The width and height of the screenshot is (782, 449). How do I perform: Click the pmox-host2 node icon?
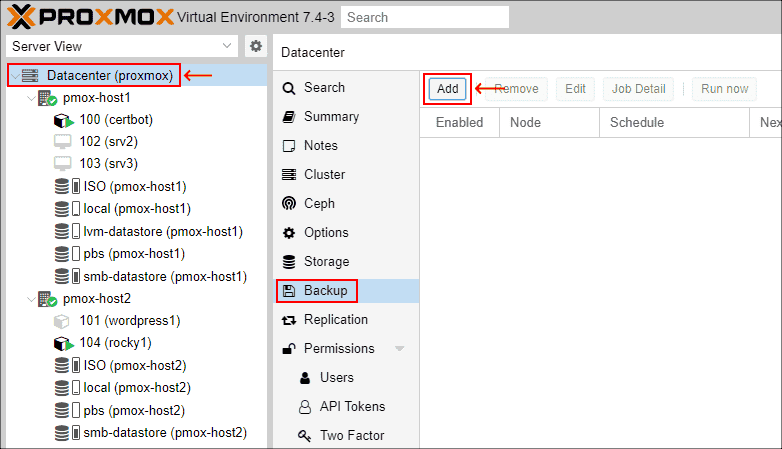point(47,299)
